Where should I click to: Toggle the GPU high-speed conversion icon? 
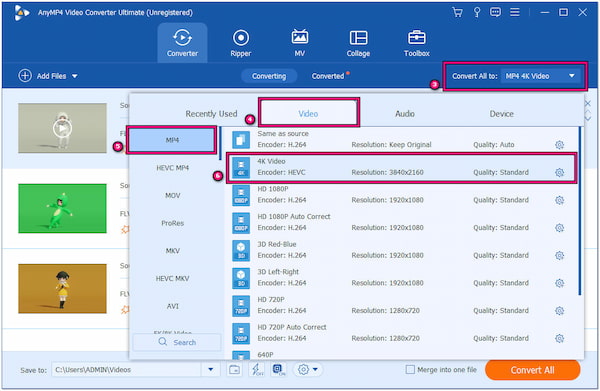[279, 370]
